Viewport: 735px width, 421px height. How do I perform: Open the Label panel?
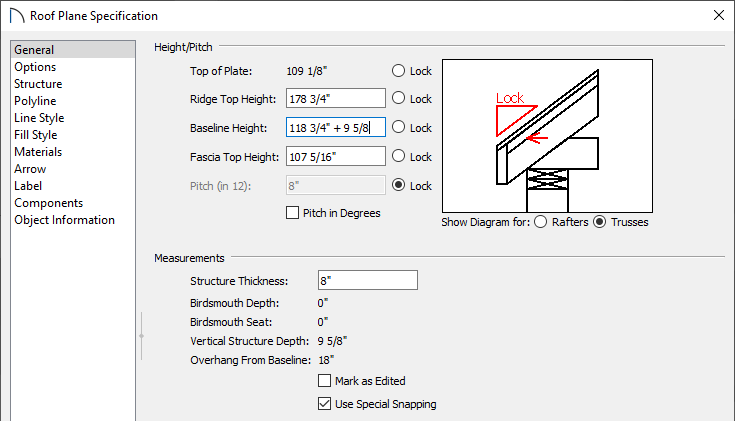pyautogui.click(x=28, y=186)
